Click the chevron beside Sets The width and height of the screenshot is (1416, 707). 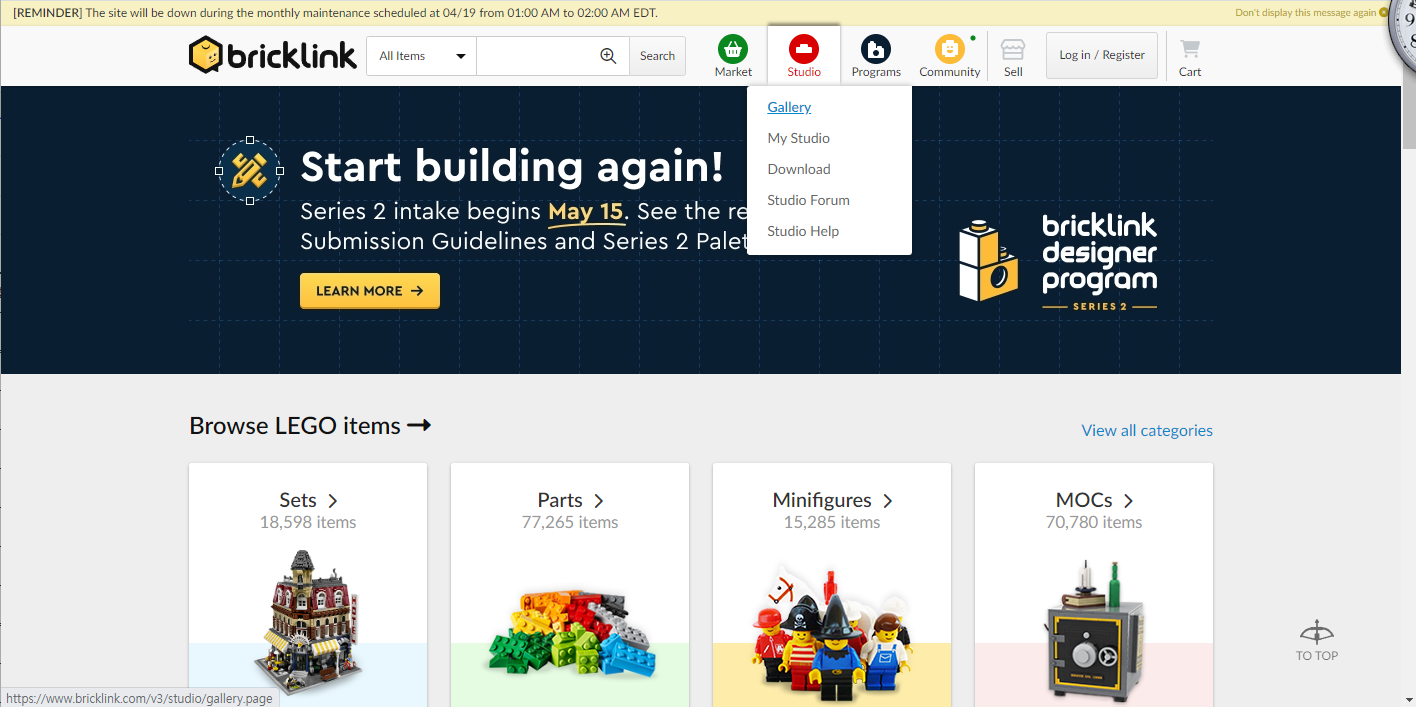tap(333, 501)
